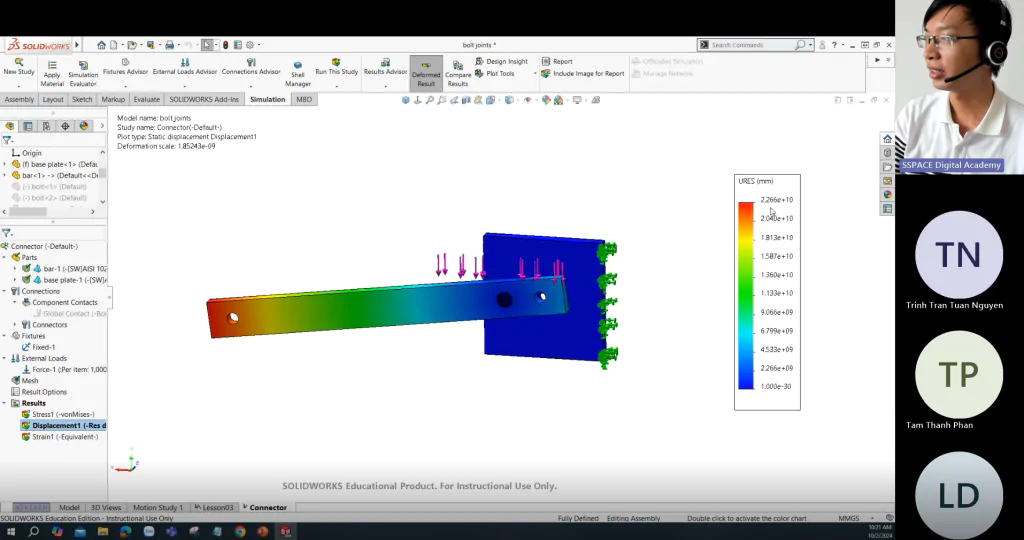Open the Fixtures Advisor
This screenshot has height=540, width=1024.
(125, 67)
